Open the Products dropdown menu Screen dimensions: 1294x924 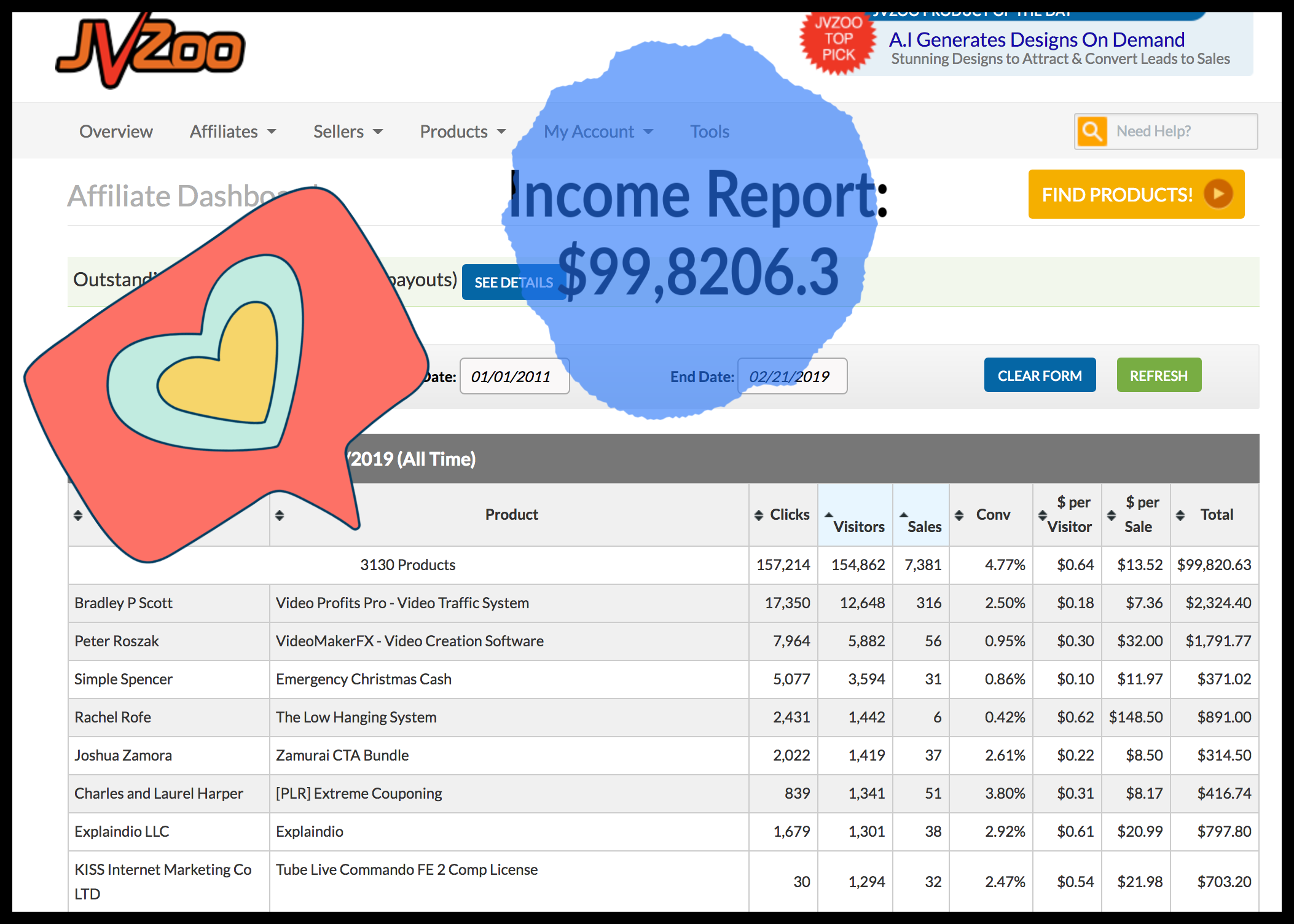tap(463, 131)
